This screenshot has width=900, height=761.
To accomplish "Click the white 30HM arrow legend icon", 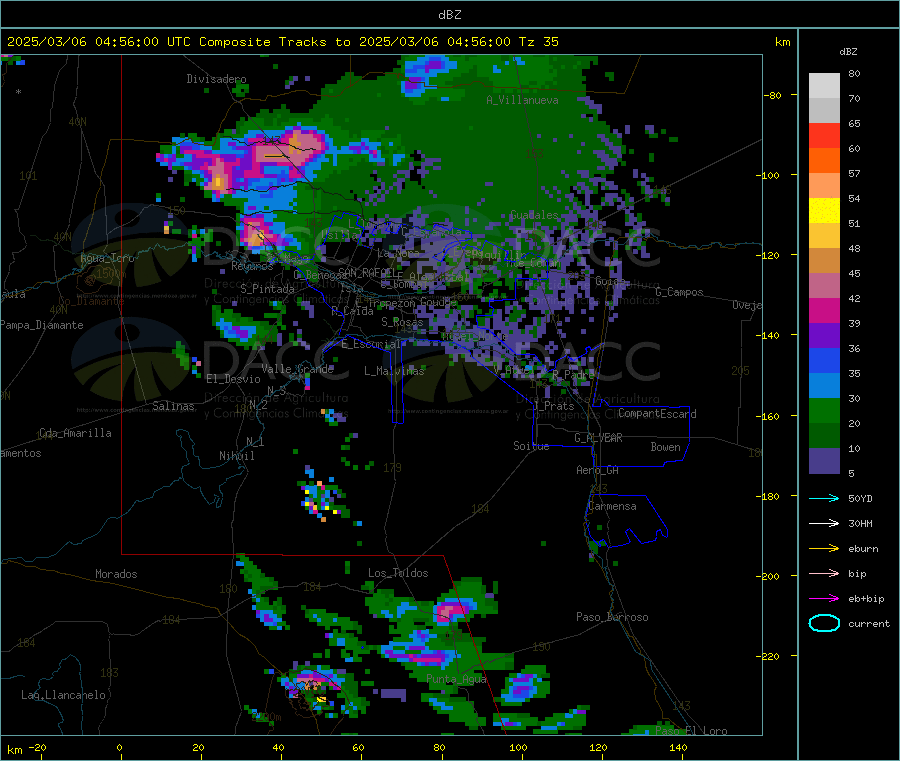I will pyautogui.click(x=824, y=523).
